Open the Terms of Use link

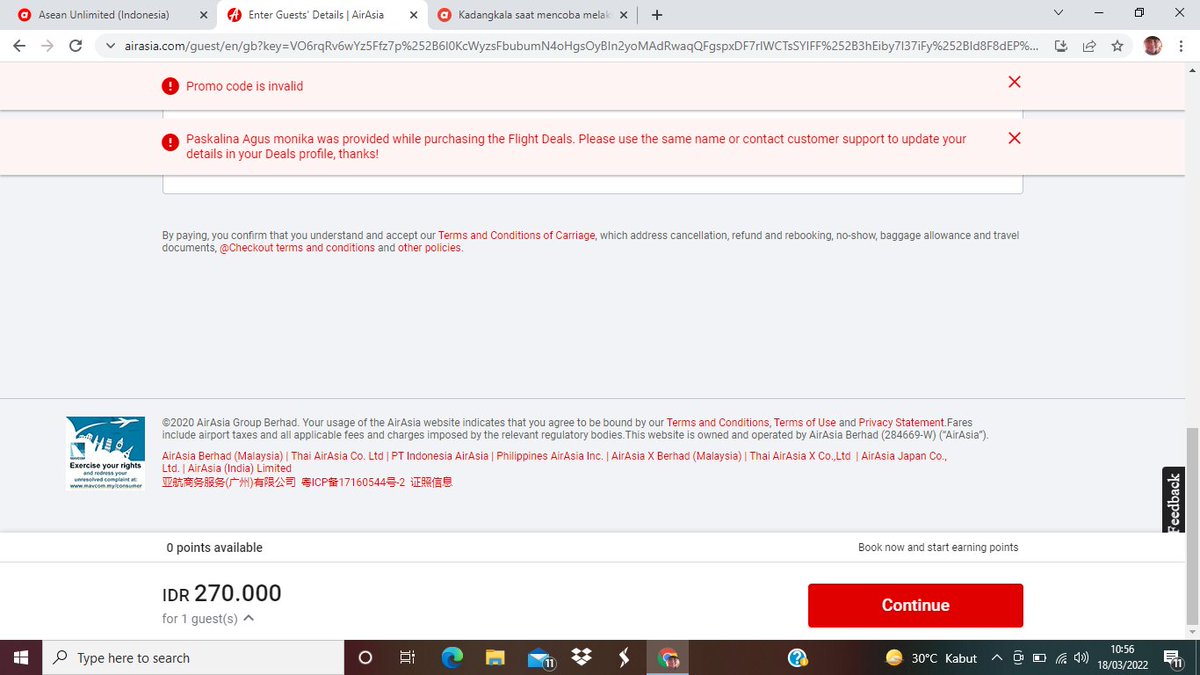point(805,423)
